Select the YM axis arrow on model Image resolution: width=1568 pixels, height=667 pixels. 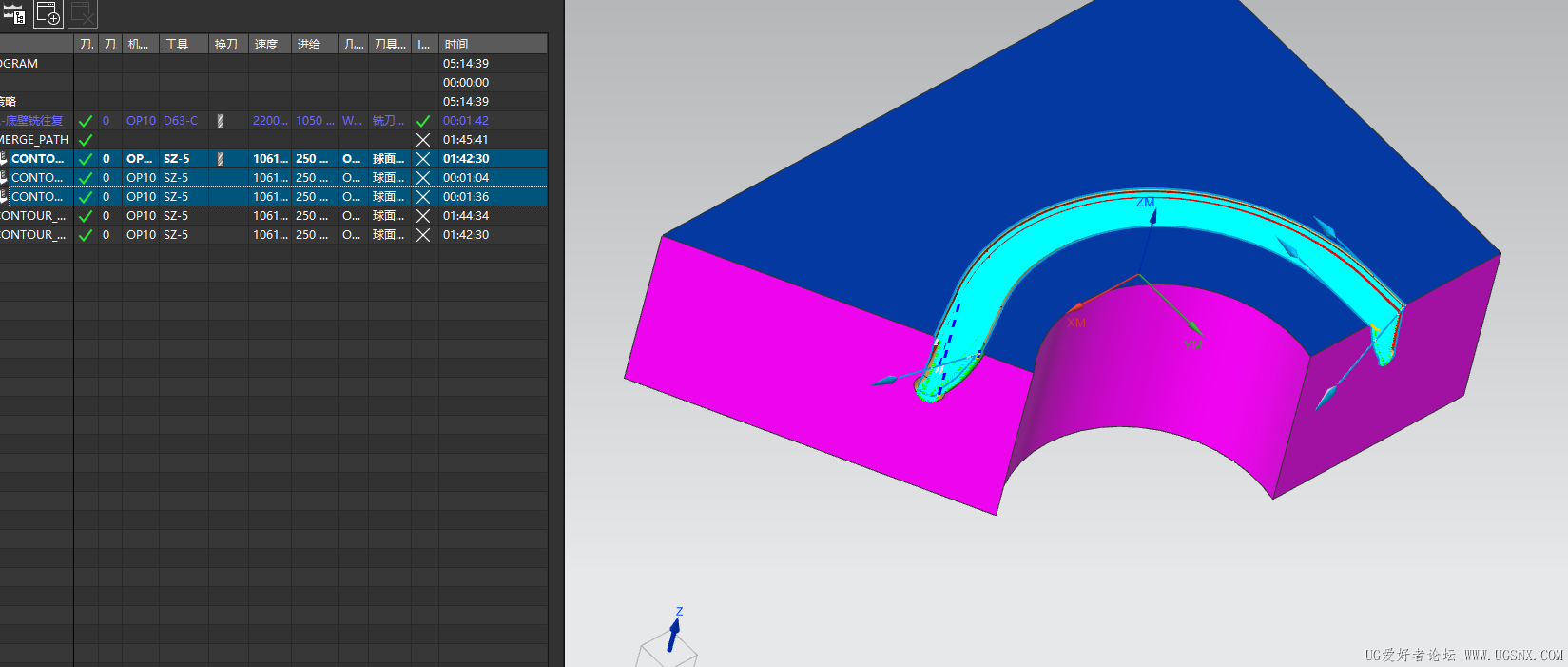tap(1194, 329)
